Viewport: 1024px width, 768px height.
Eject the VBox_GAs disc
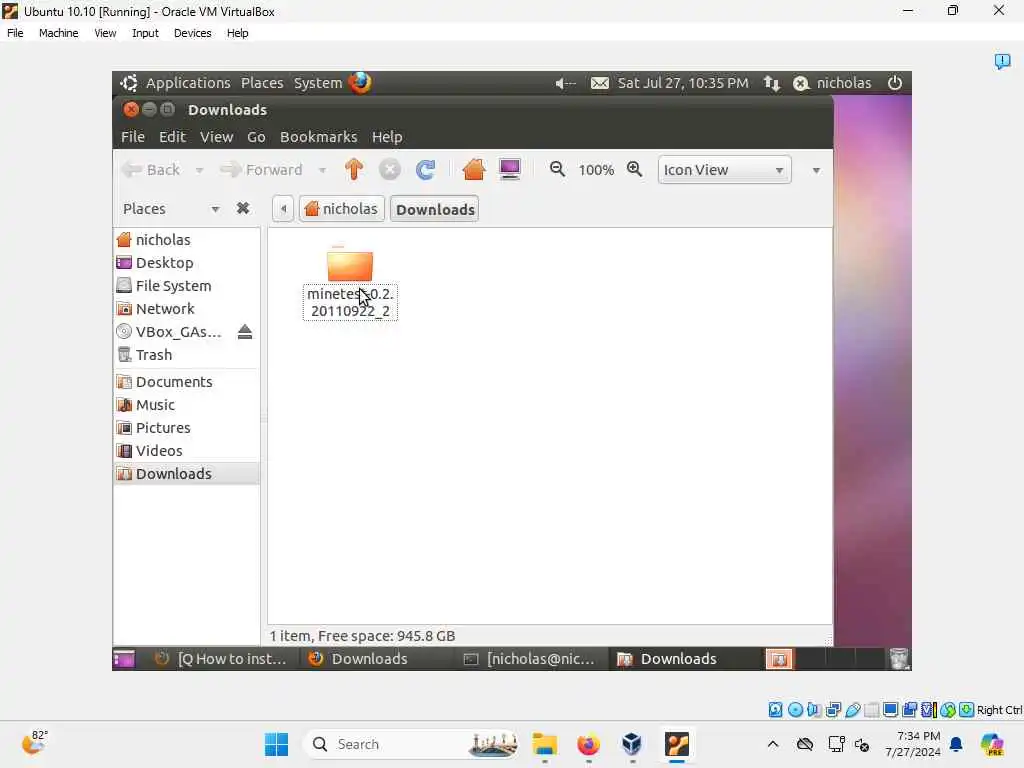tap(245, 332)
